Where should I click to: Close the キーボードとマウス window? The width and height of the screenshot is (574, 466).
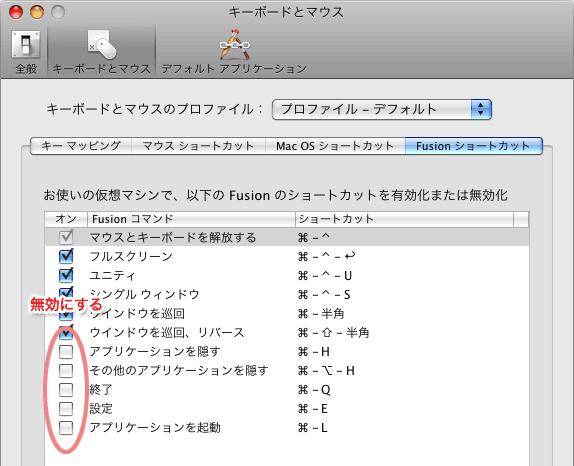click(16, 12)
